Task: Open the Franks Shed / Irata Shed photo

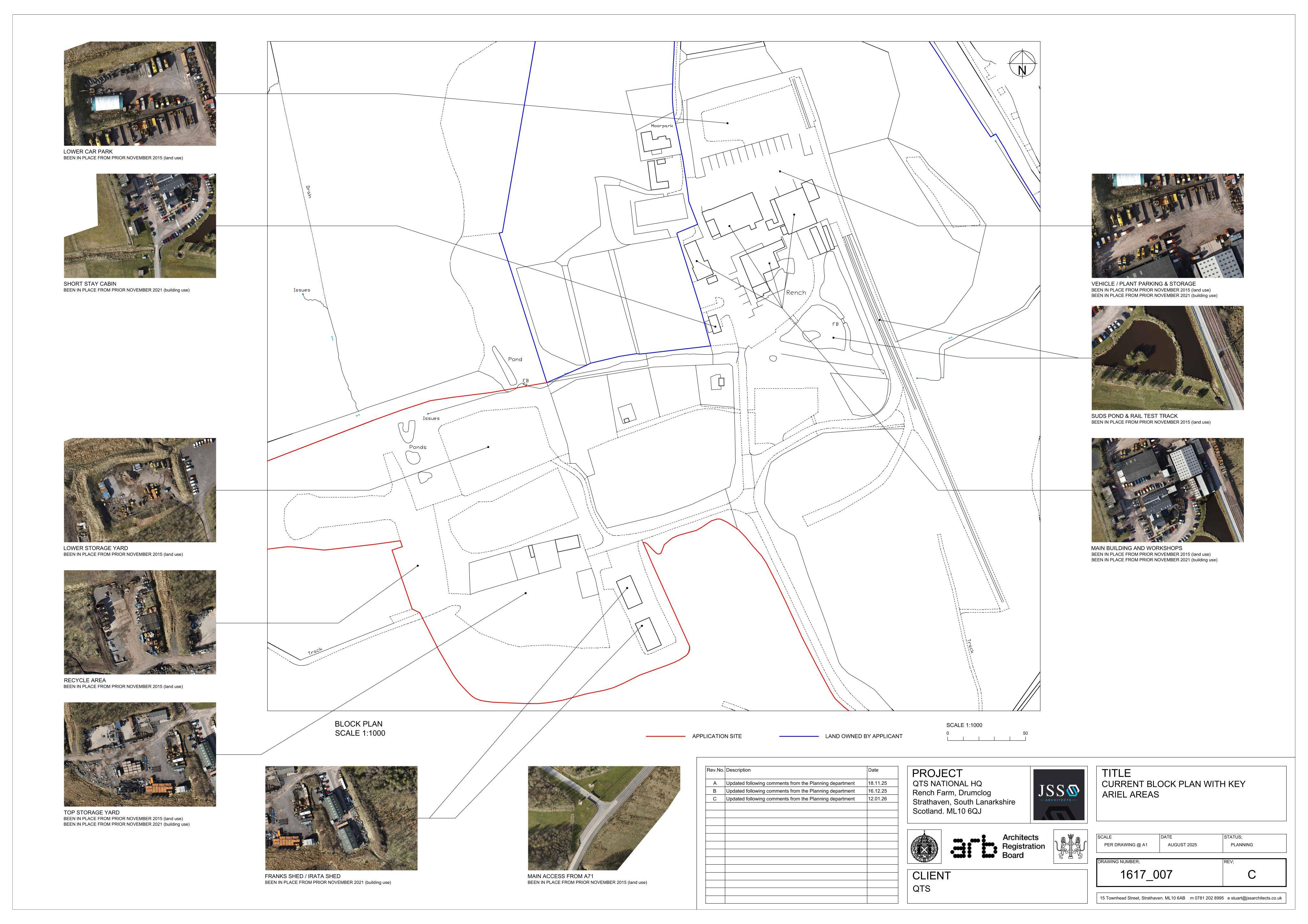Action: [x=341, y=818]
